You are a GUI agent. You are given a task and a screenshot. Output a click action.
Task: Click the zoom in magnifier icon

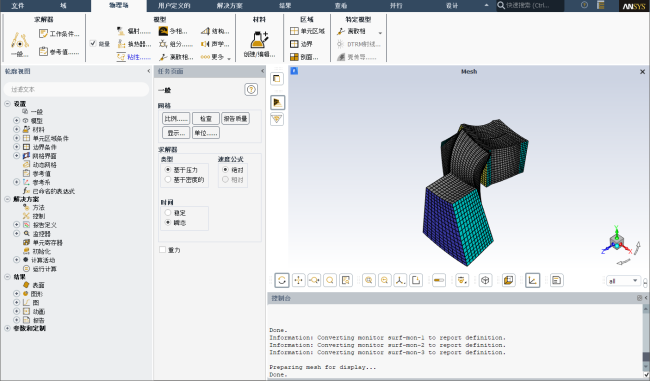(x=369, y=281)
